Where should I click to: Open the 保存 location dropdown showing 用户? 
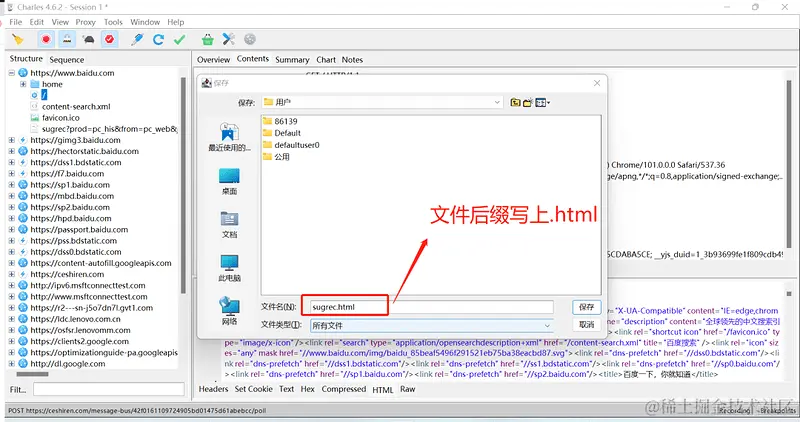click(382, 103)
